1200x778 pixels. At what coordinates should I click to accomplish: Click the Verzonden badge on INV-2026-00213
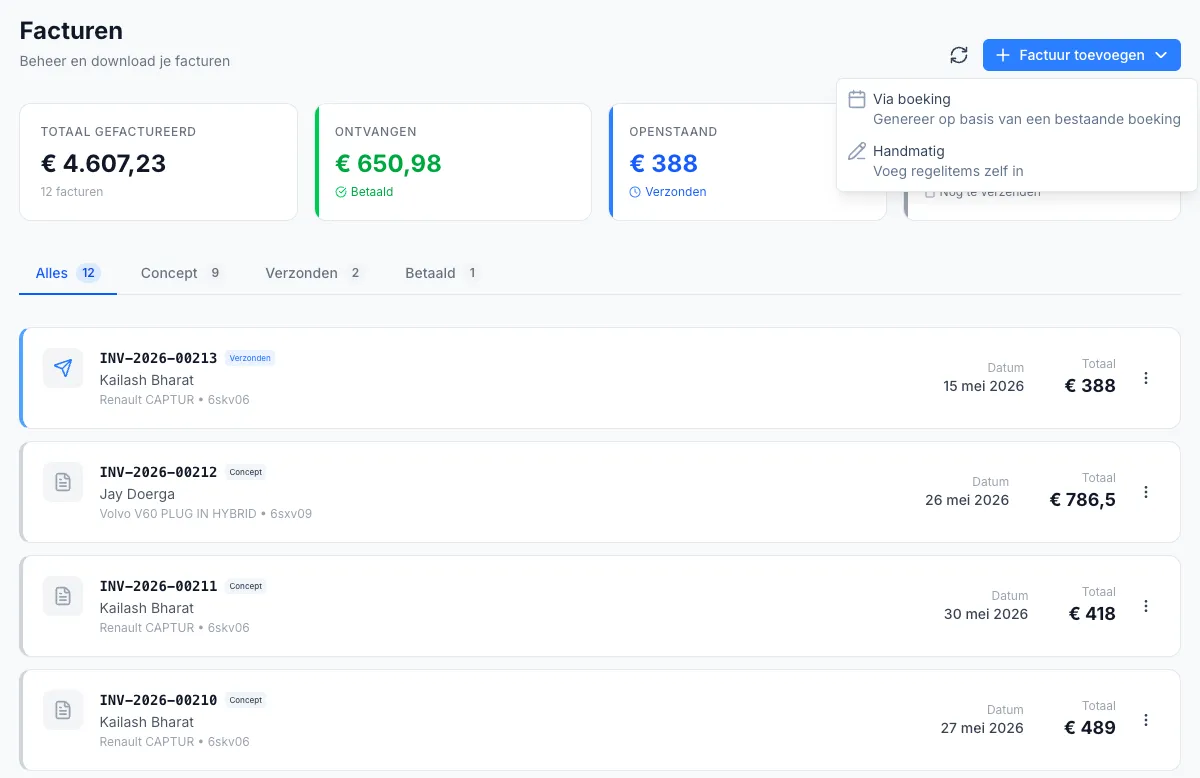pyautogui.click(x=250, y=358)
